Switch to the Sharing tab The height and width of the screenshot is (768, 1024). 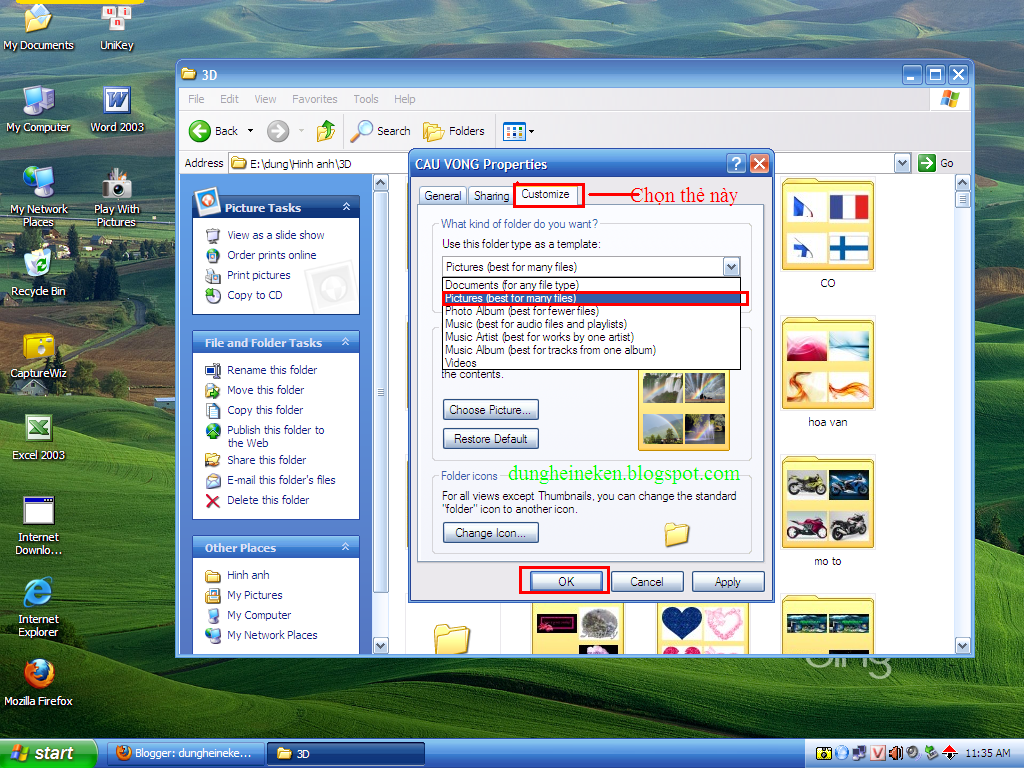pyautogui.click(x=491, y=196)
